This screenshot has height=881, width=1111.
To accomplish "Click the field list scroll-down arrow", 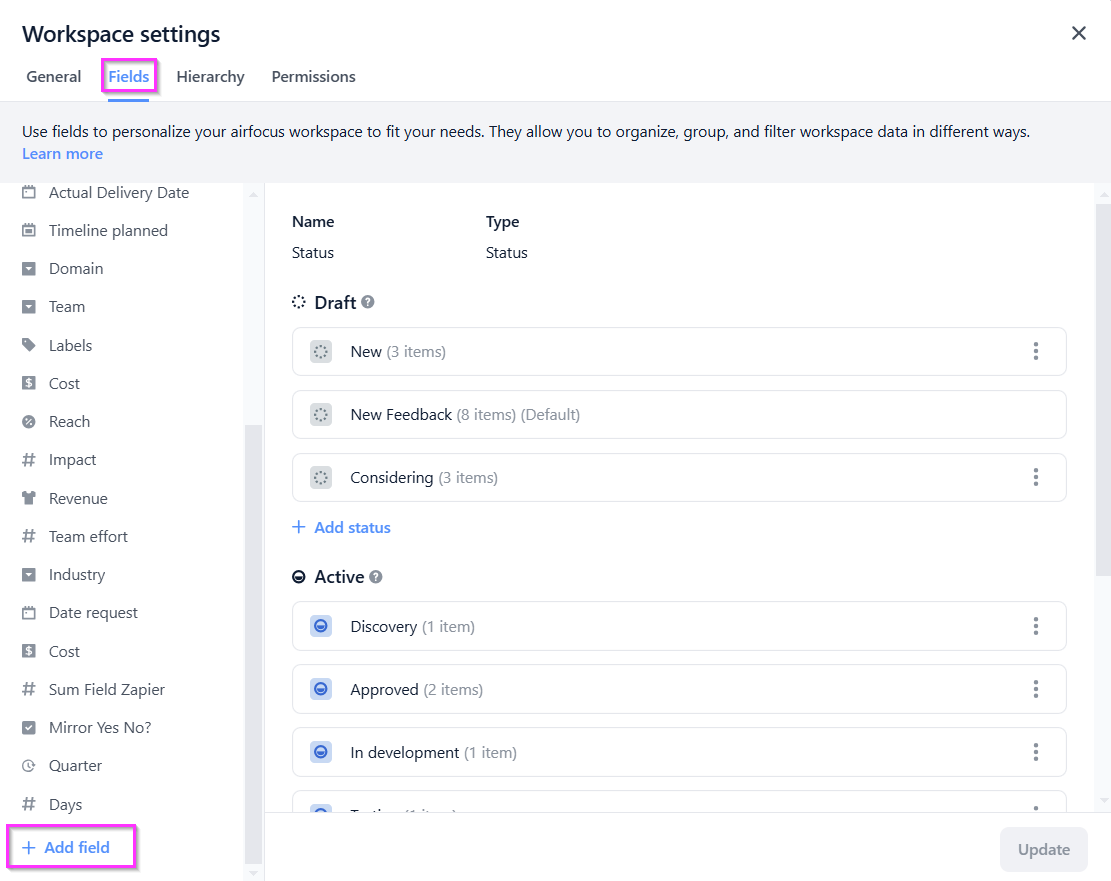I will (253, 872).
